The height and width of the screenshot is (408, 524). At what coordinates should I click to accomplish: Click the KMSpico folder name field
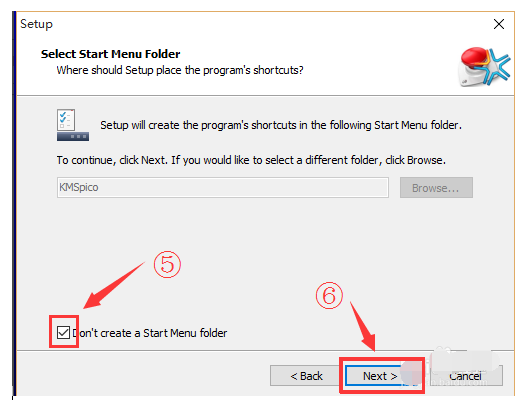pyautogui.click(x=223, y=187)
